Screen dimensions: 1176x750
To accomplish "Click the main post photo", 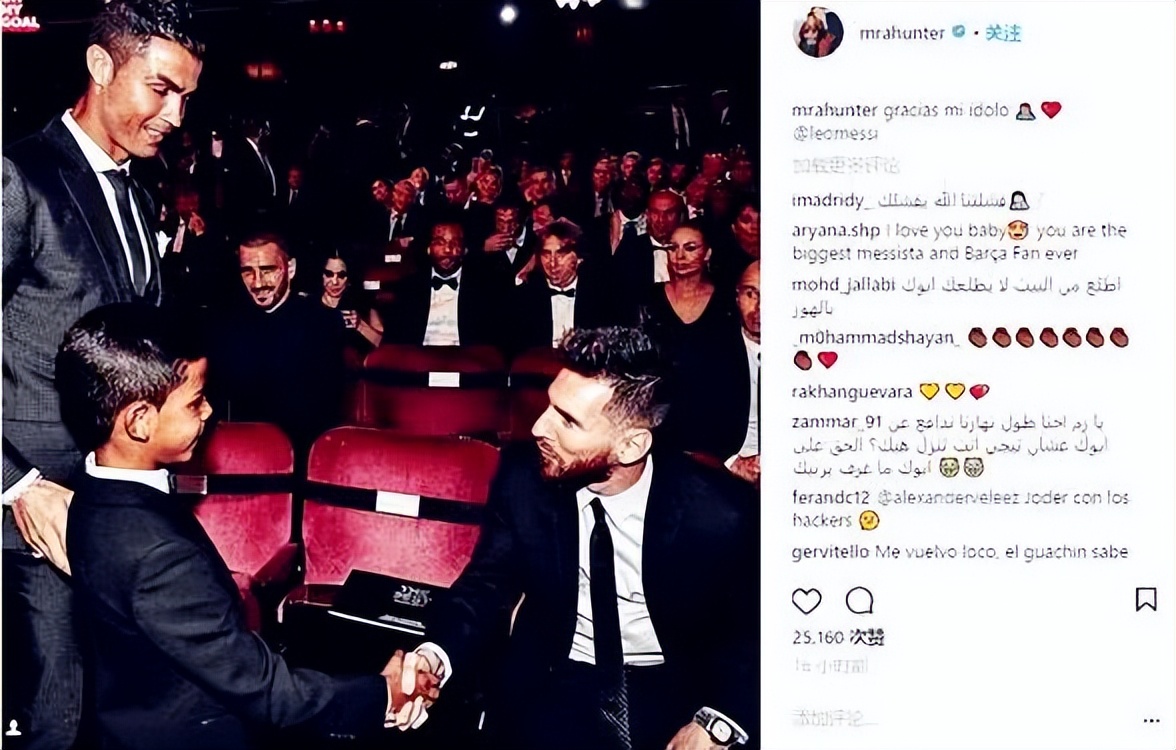I will (x=381, y=375).
